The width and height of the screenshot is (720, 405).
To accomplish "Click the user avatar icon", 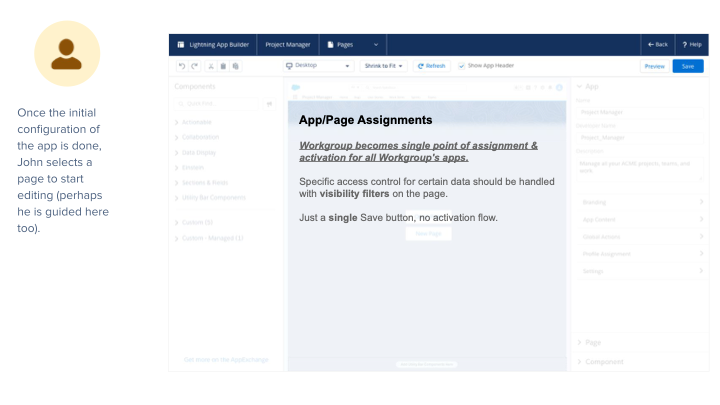I will point(67,53).
